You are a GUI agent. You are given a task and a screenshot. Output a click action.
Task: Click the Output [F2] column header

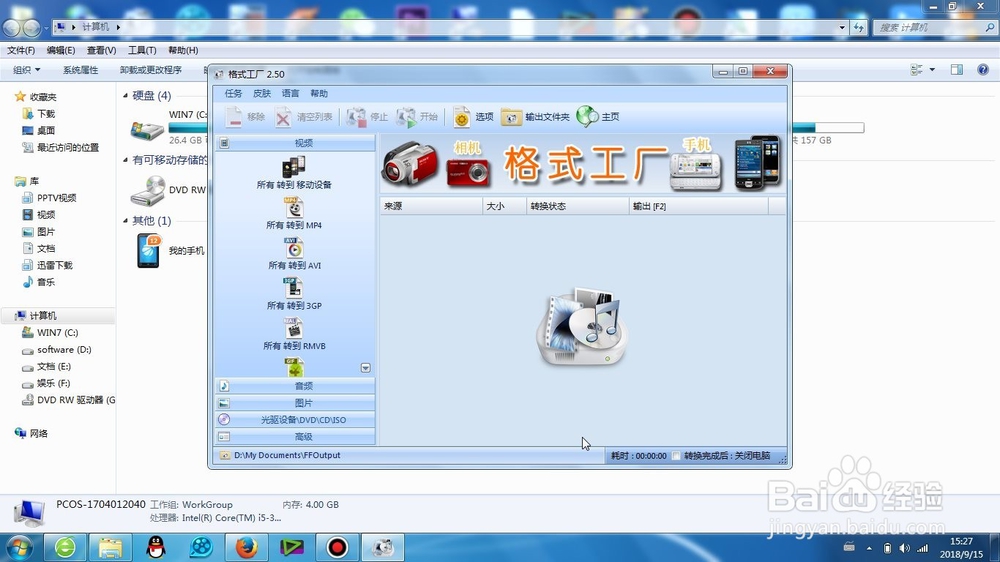(x=699, y=206)
